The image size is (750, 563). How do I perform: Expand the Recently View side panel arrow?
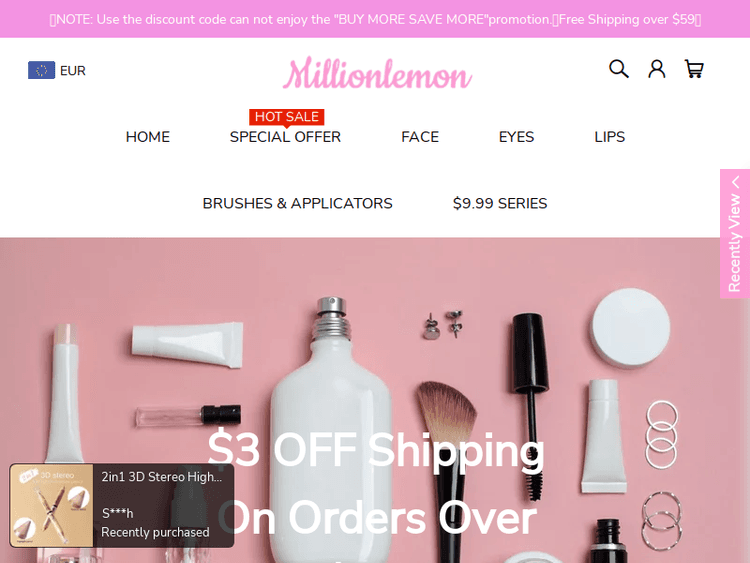tap(736, 182)
